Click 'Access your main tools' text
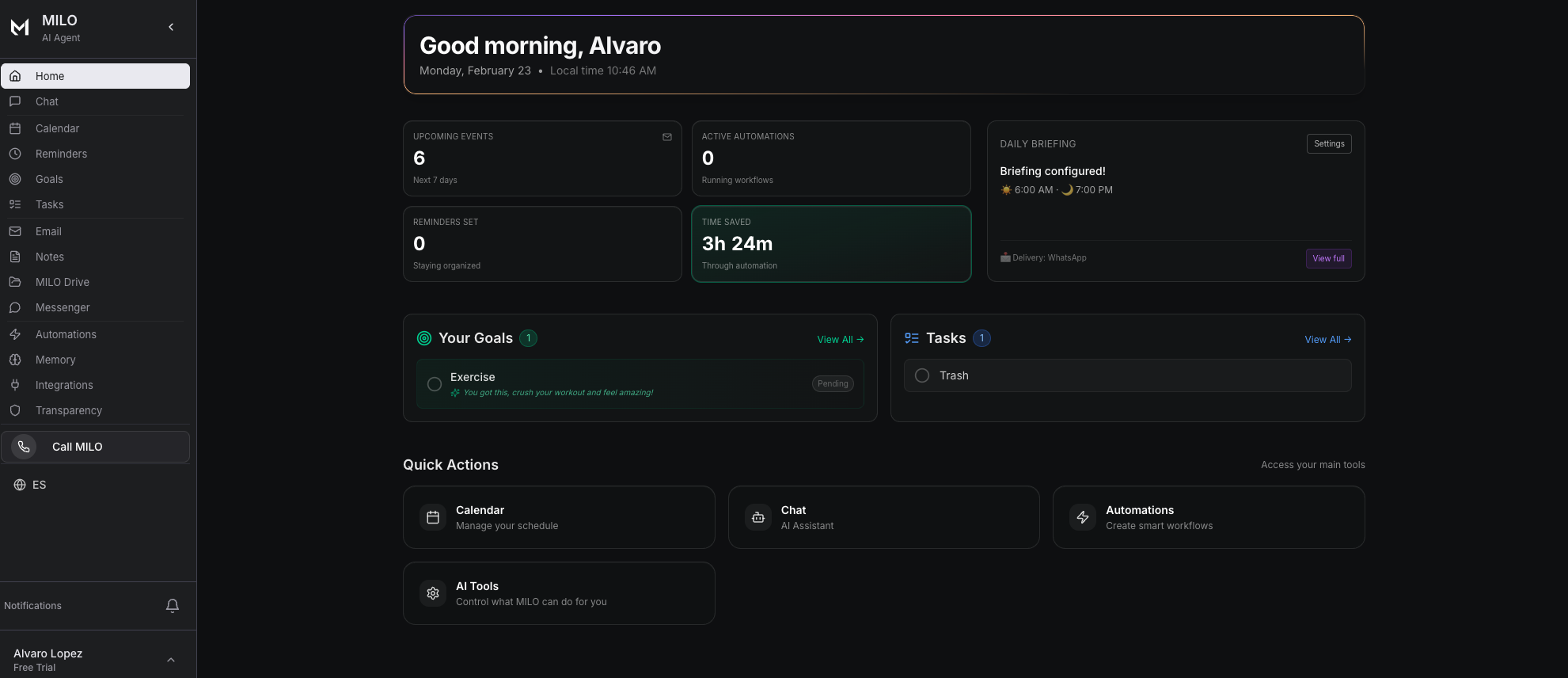This screenshot has width=1568, height=678. tap(1313, 465)
